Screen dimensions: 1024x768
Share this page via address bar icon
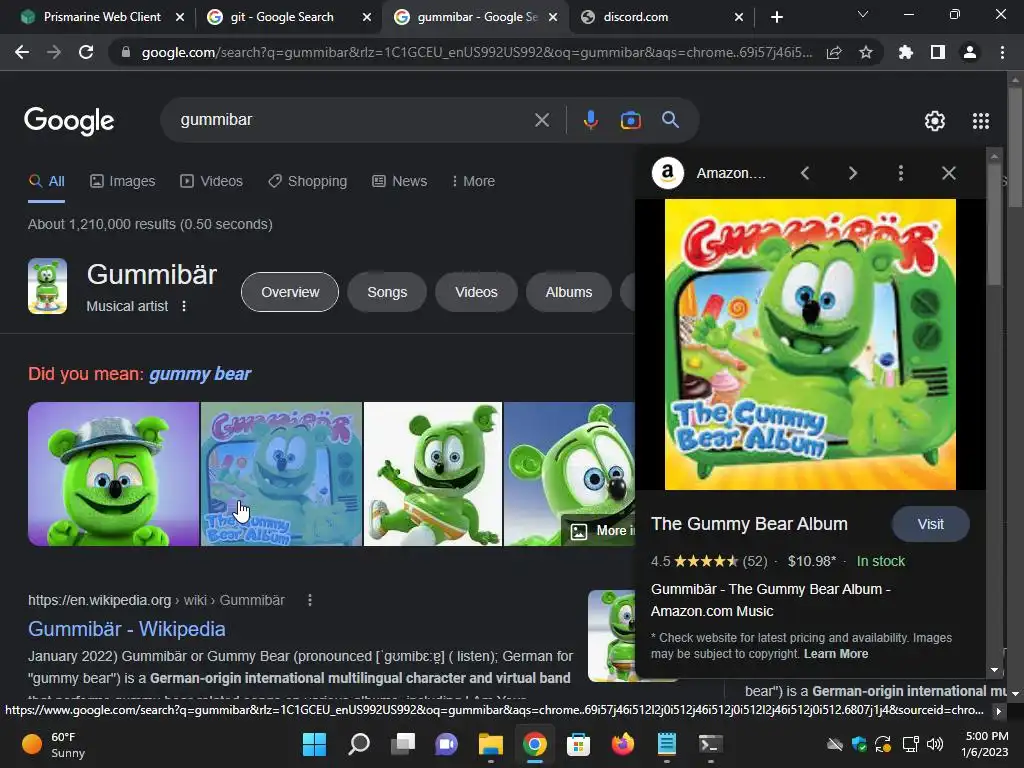pyautogui.click(x=834, y=52)
